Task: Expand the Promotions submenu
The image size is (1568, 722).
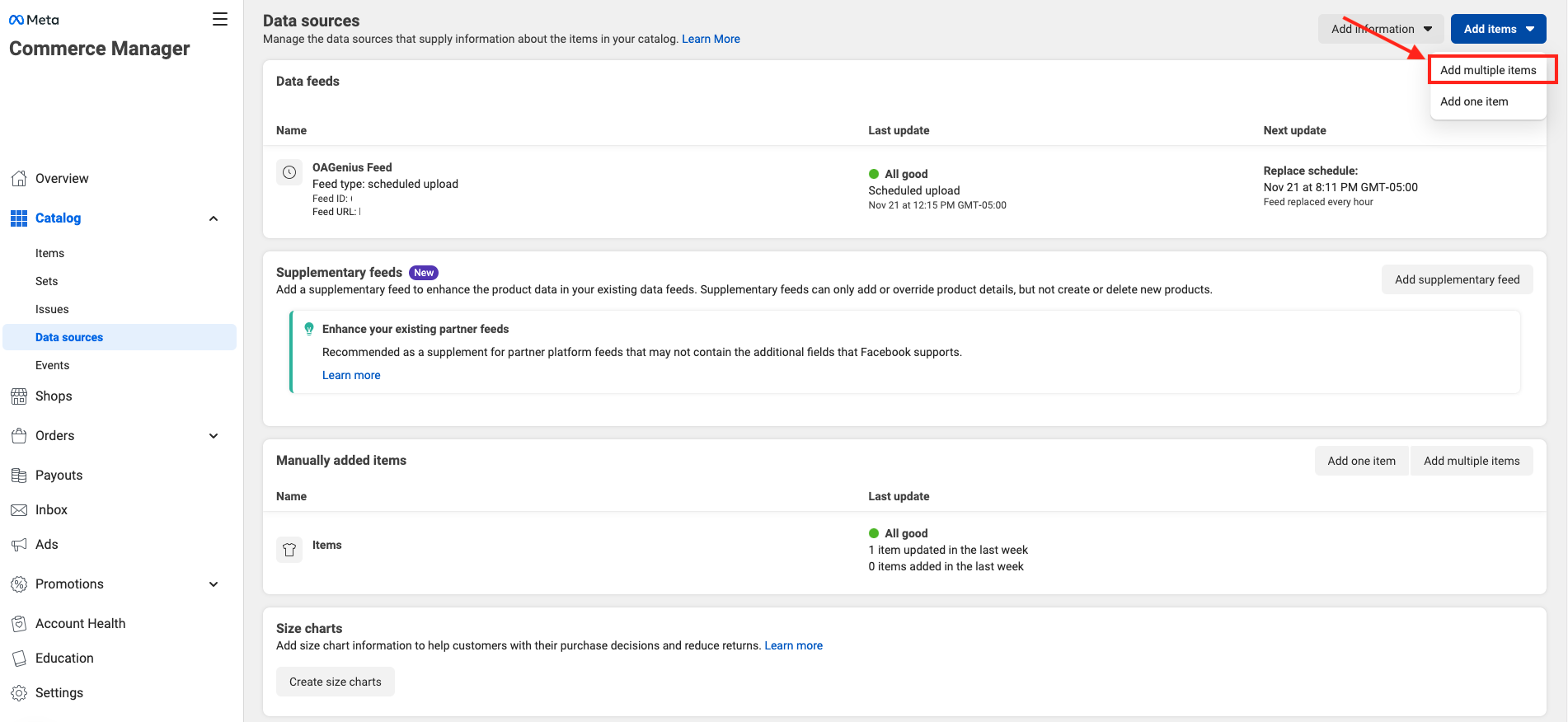Action: coord(214,584)
